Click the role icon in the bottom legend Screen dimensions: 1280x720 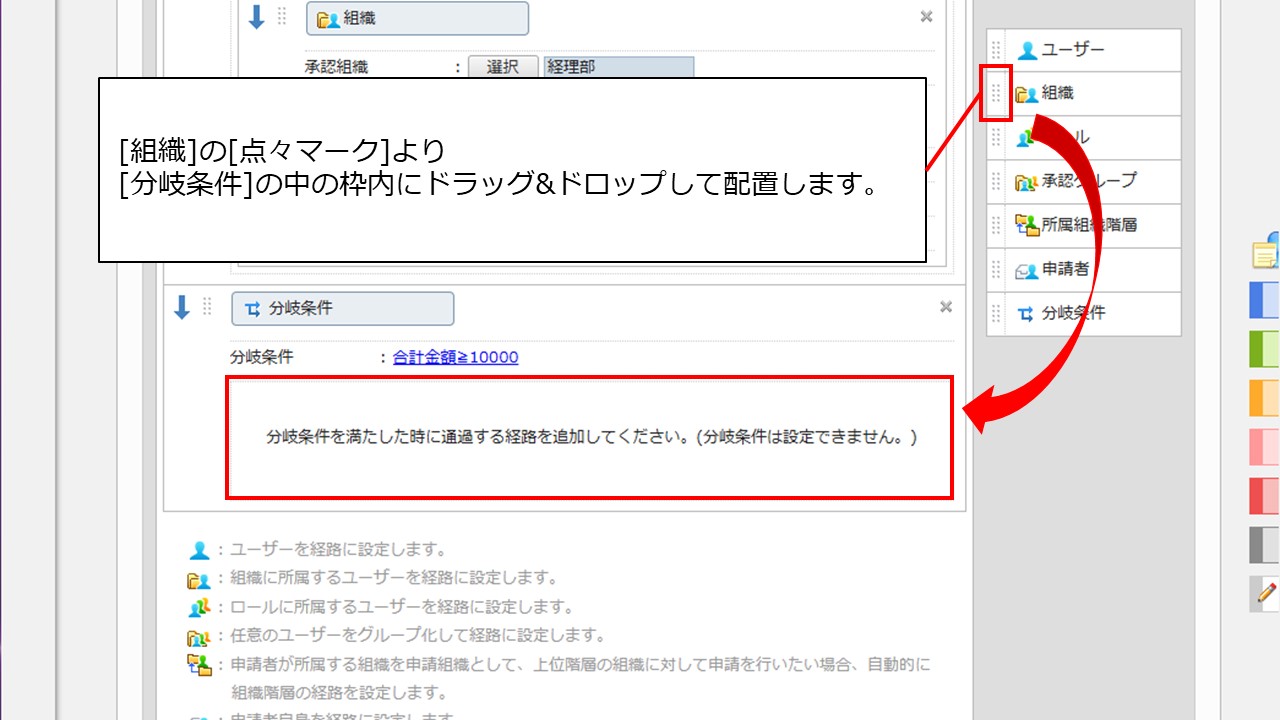point(199,607)
